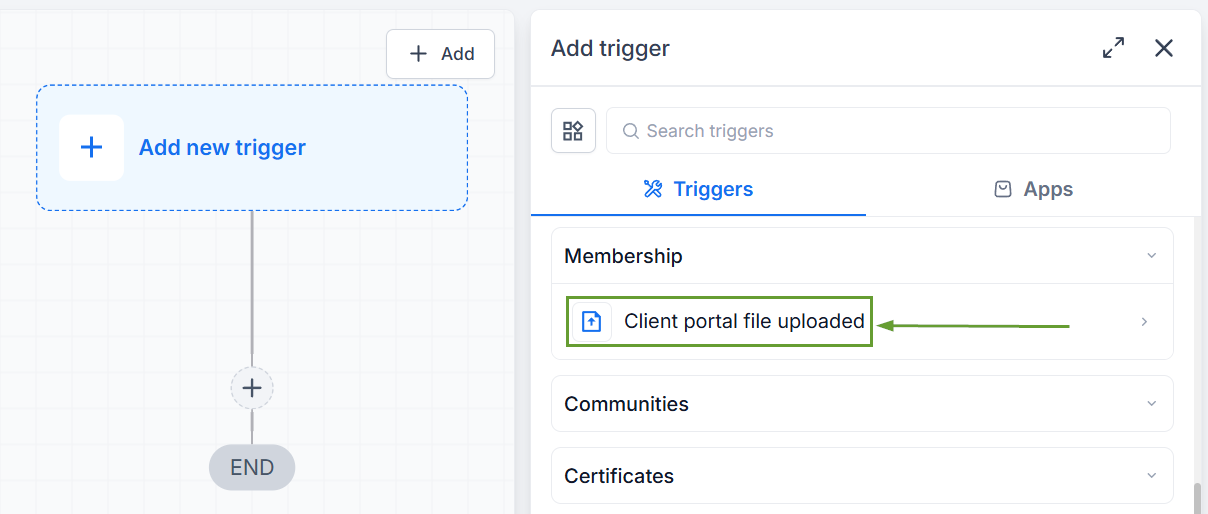Switch to the Apps tab
The image size is (1208, 514).
1033,189
